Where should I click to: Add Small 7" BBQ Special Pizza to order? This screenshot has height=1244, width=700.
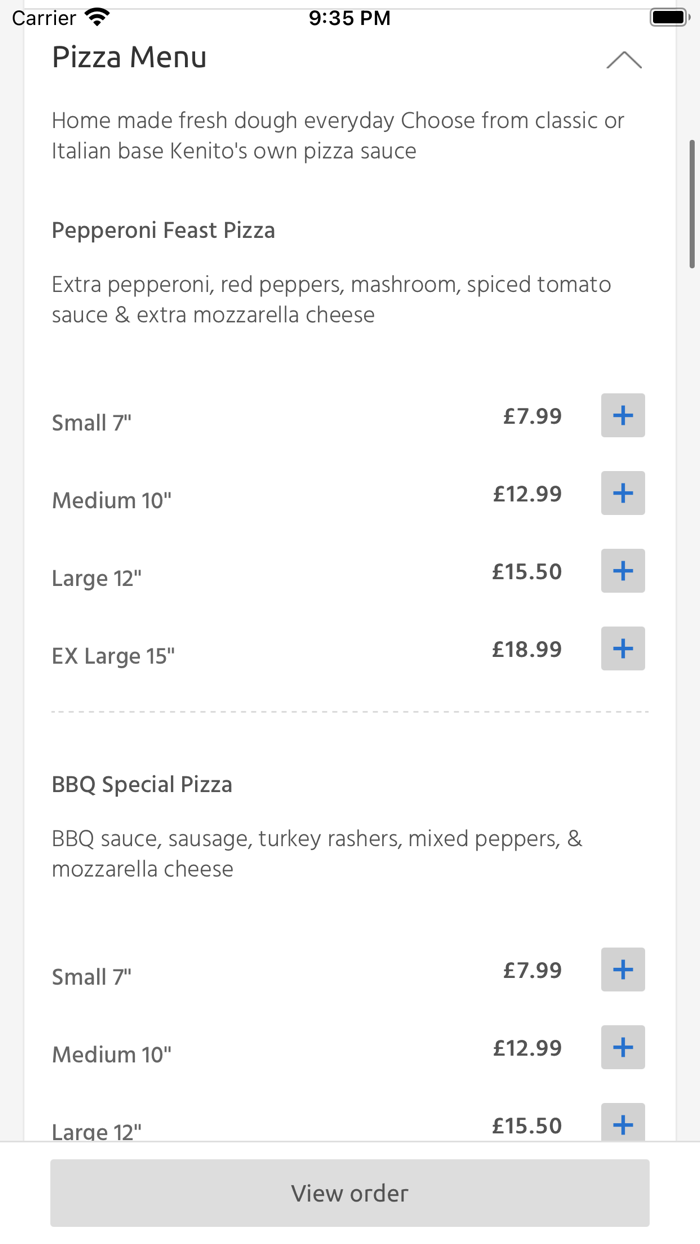[x=622, y=969]
